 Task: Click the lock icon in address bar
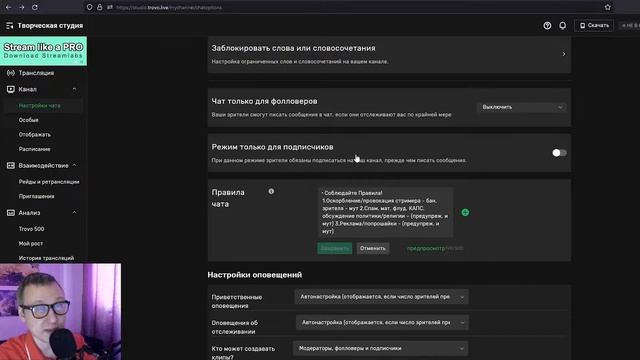(x=100, y=7)
